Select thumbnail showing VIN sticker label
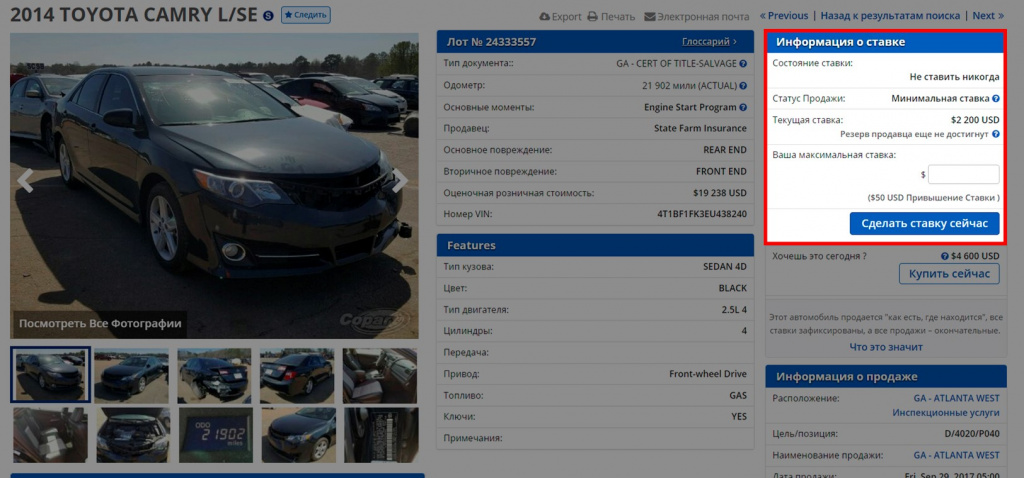This screenshot has height=478, width=1024. 381,435
